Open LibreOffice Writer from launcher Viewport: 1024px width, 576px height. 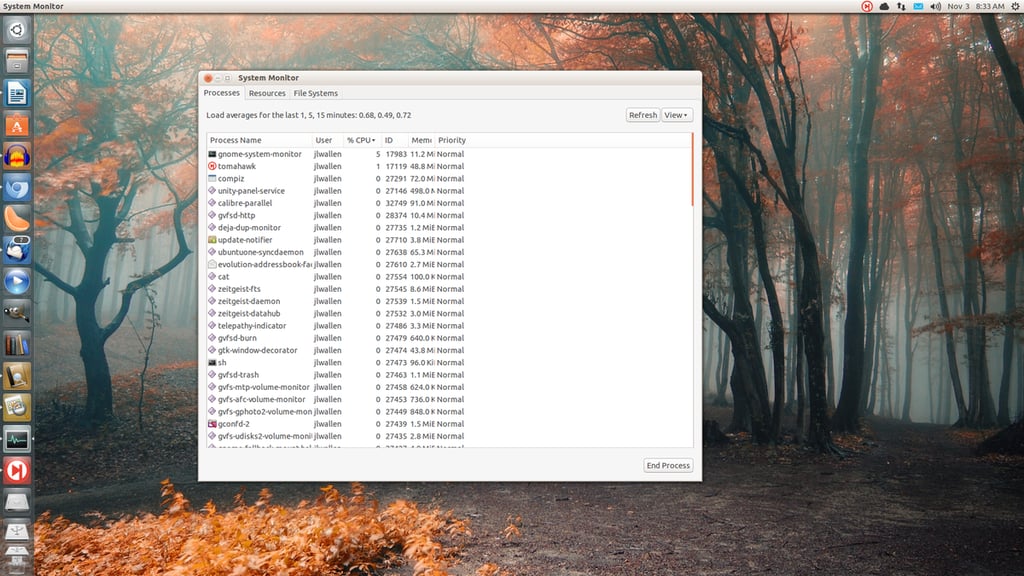[x=17, y=93]
